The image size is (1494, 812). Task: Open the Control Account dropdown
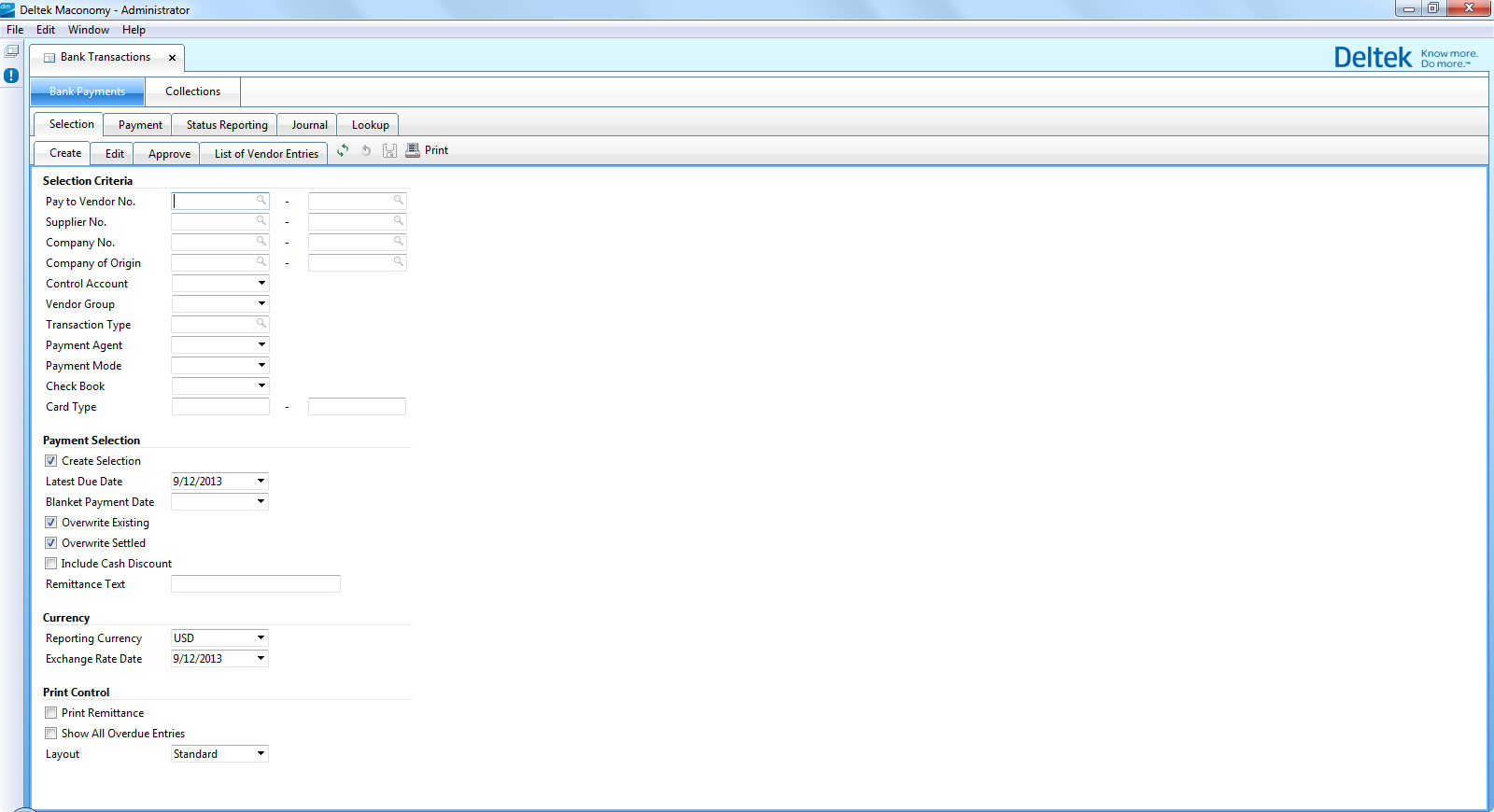[x=261, y=283]
